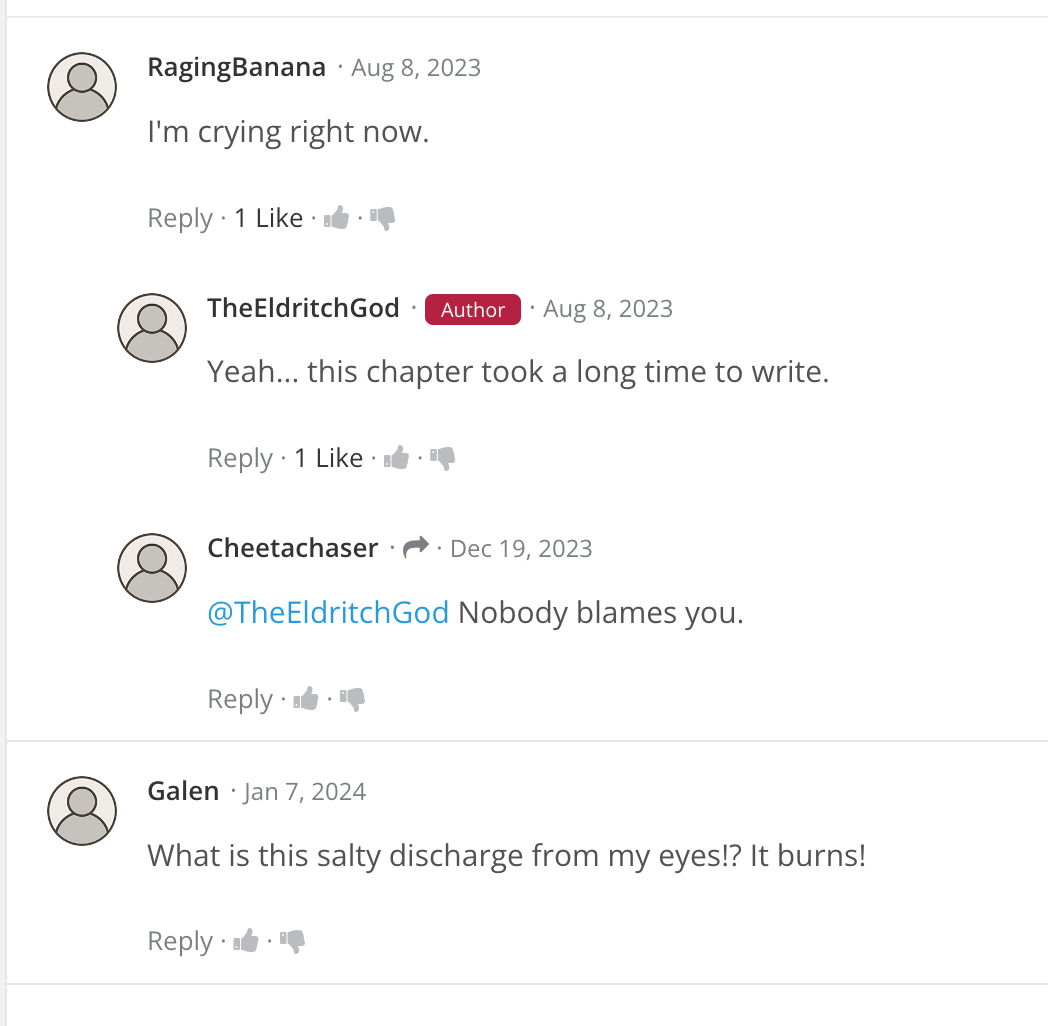Image resolution: width=1048 pixels, height=1026 pixels.
Task: Open RagingBanana's profile from username
Action: 236,67
